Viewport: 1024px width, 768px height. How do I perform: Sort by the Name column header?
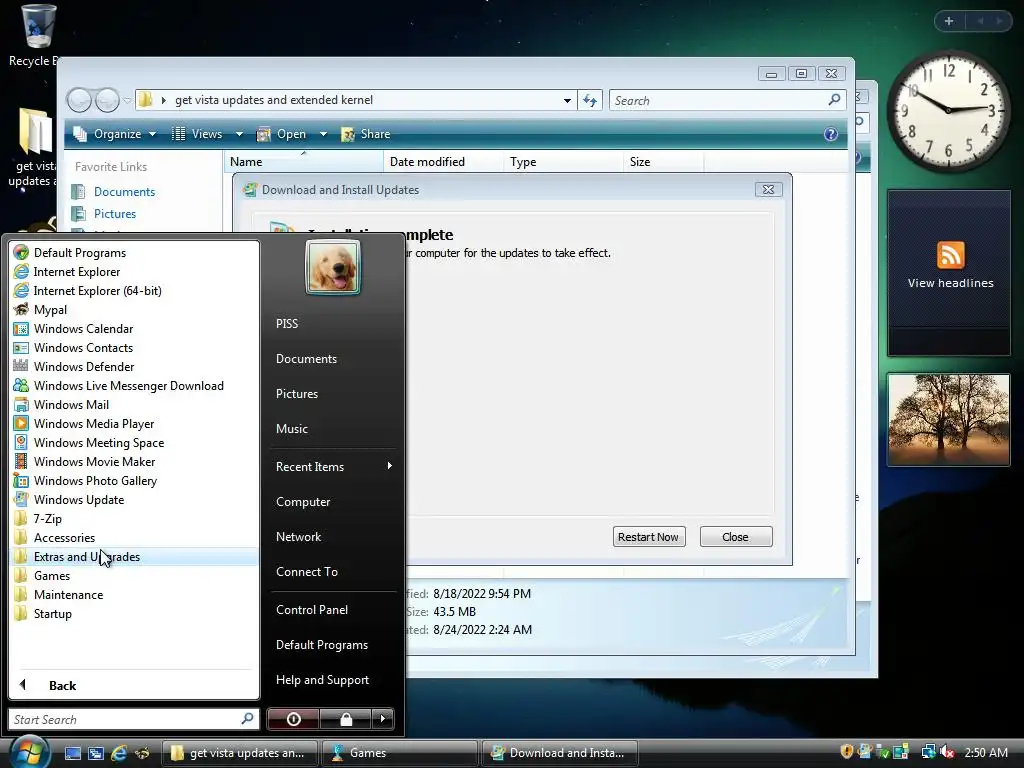point(304,161)
